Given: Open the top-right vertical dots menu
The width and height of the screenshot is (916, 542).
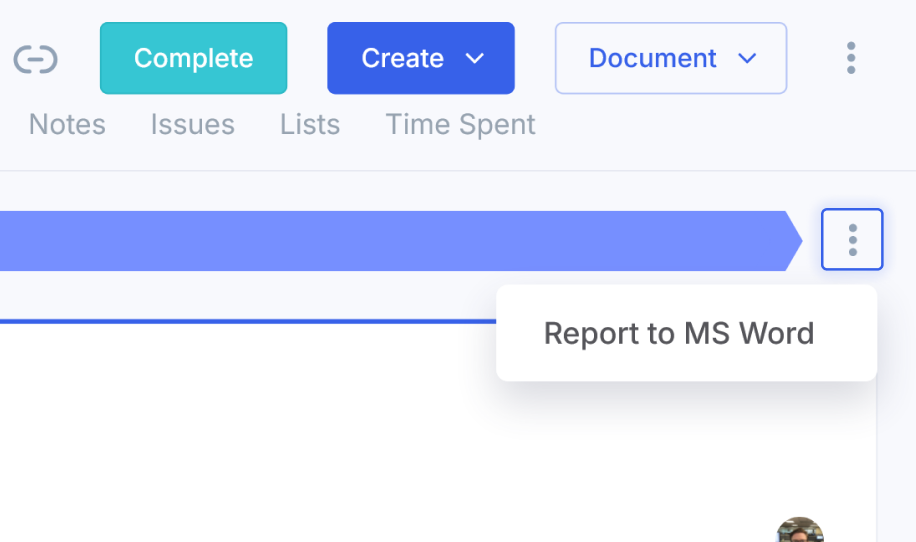Looking at the screenshot, I should (x=851, y=58).
